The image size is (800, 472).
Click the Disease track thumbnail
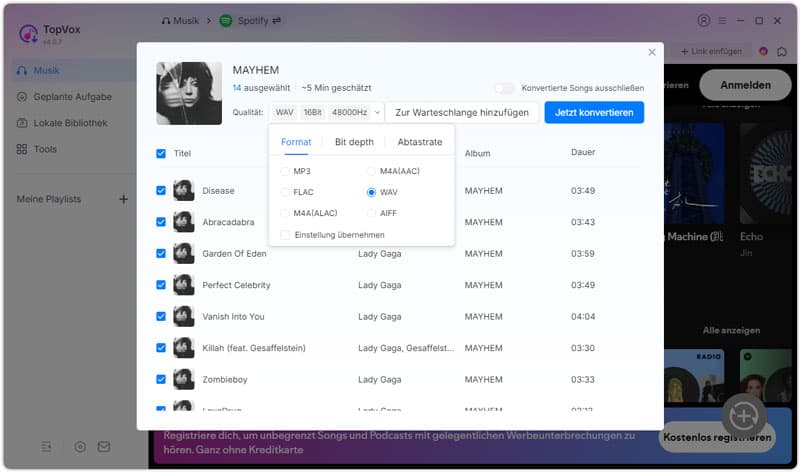[x=184, y=191]
